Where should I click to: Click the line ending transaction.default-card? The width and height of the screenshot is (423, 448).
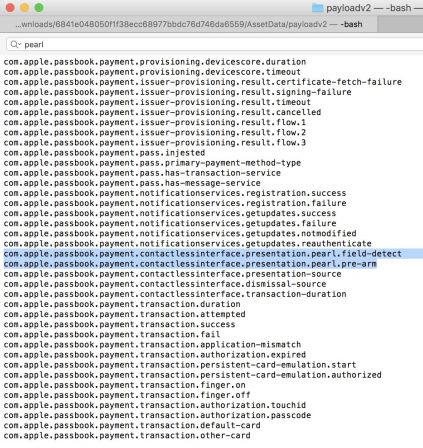tap(132, 425)
